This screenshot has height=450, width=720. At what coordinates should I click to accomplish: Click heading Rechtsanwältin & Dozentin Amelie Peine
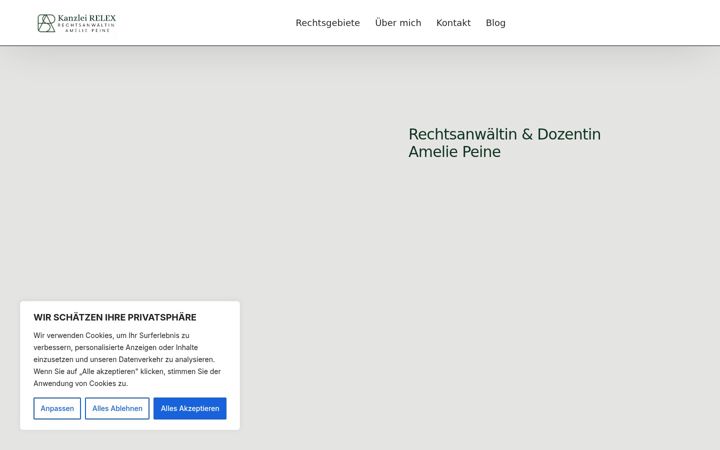[504, 143]
